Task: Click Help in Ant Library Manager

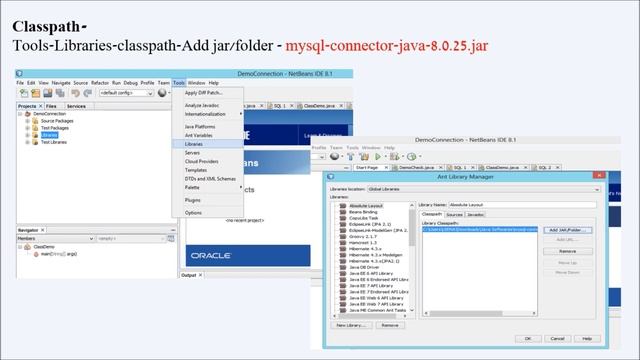Action: pos(587,339)
